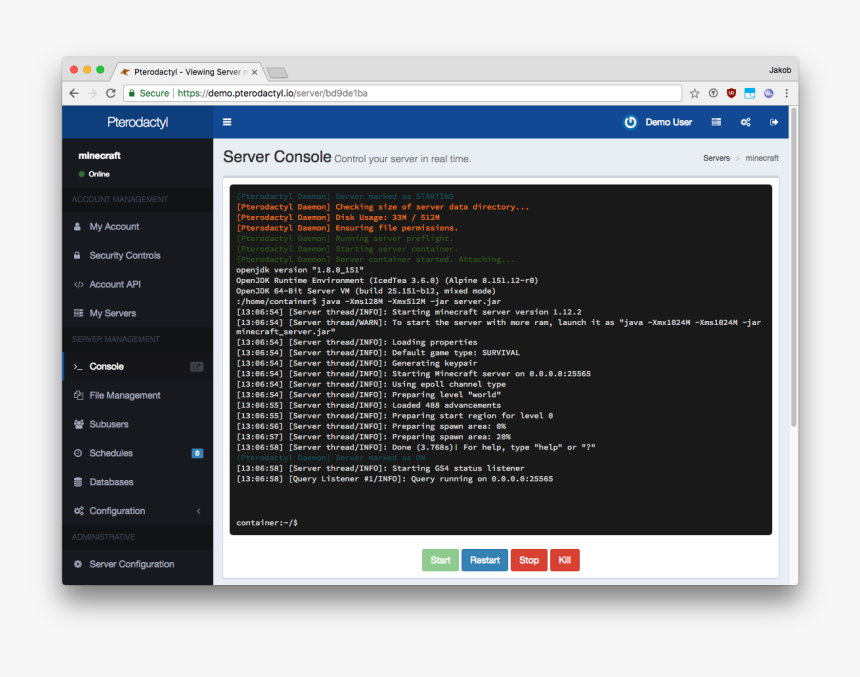This screenshot has width=860, height=677.
Task: Click the red shield extension icon
Action: click(731, 93)
